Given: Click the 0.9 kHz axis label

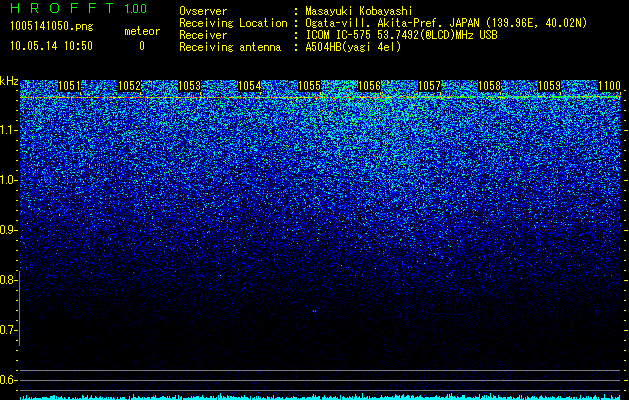Looking at the screenshot, I should pos(7,230).
